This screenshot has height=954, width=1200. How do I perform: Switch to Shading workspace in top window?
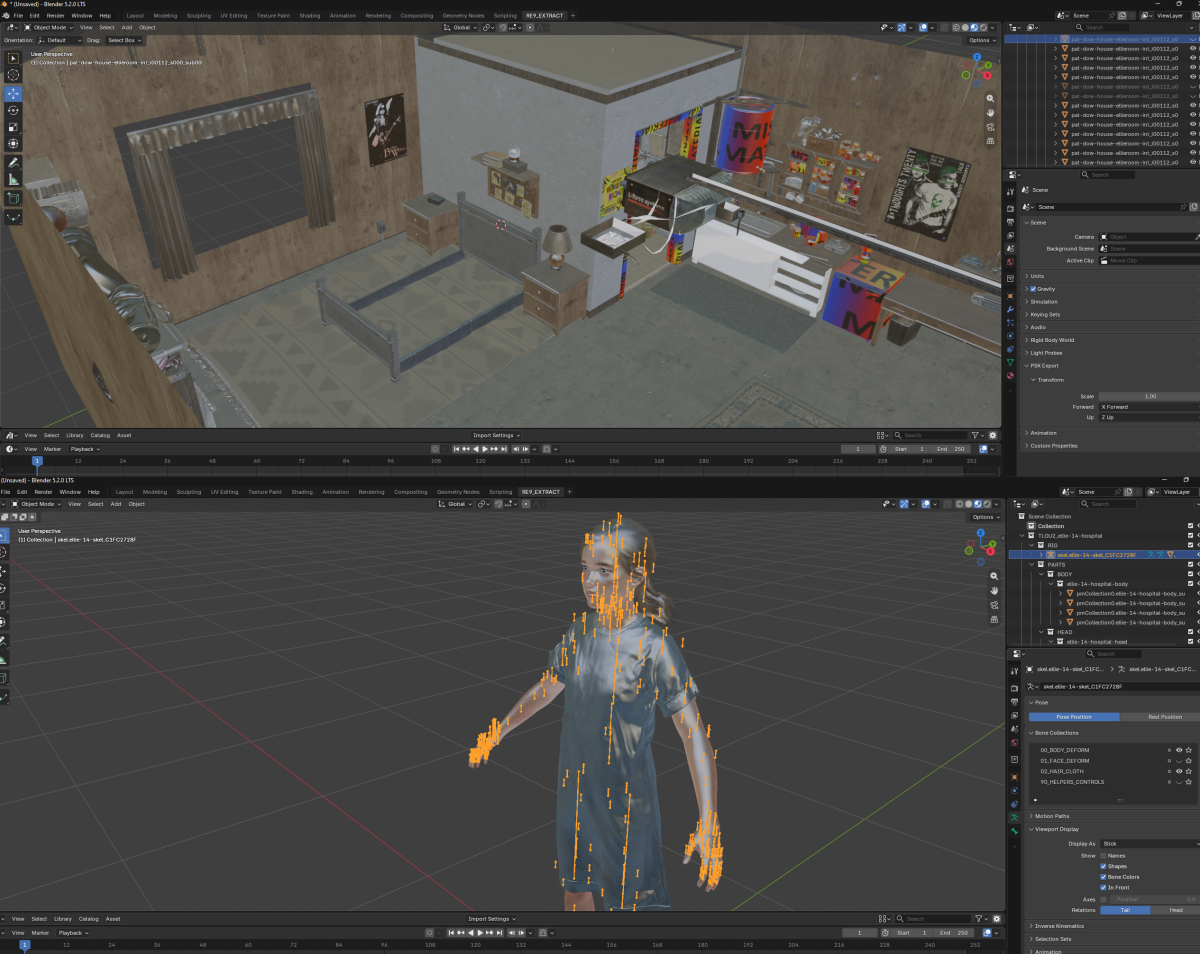pos(310,16)
